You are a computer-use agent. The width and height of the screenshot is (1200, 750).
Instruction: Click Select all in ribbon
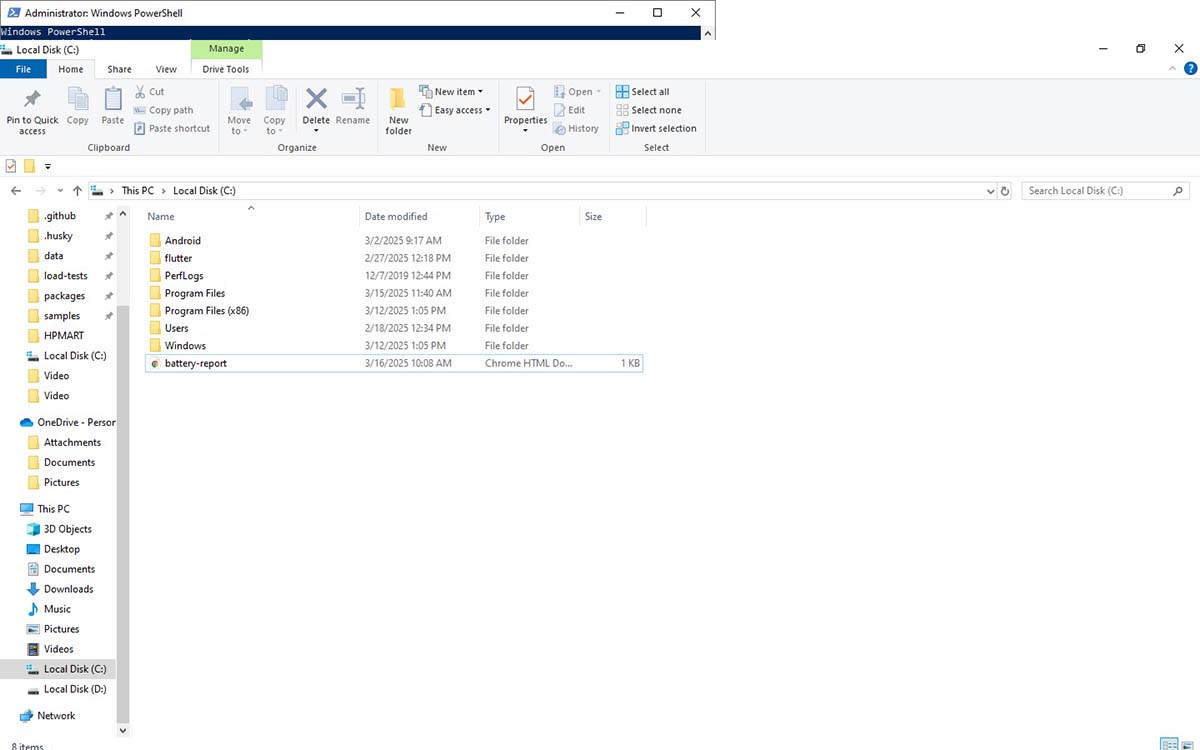tap(643, 92)
